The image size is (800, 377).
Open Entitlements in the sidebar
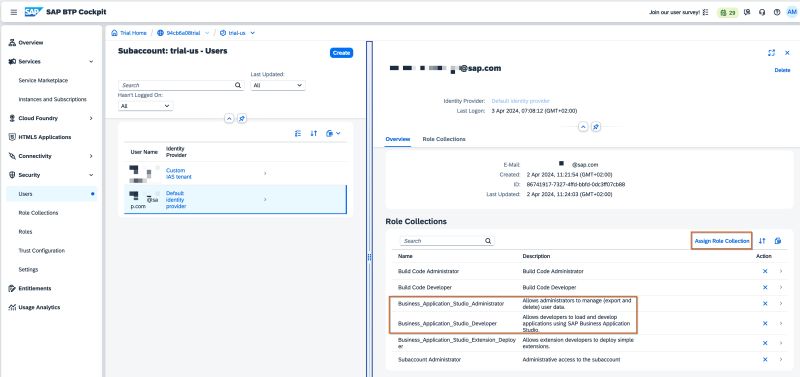[34, 288]
